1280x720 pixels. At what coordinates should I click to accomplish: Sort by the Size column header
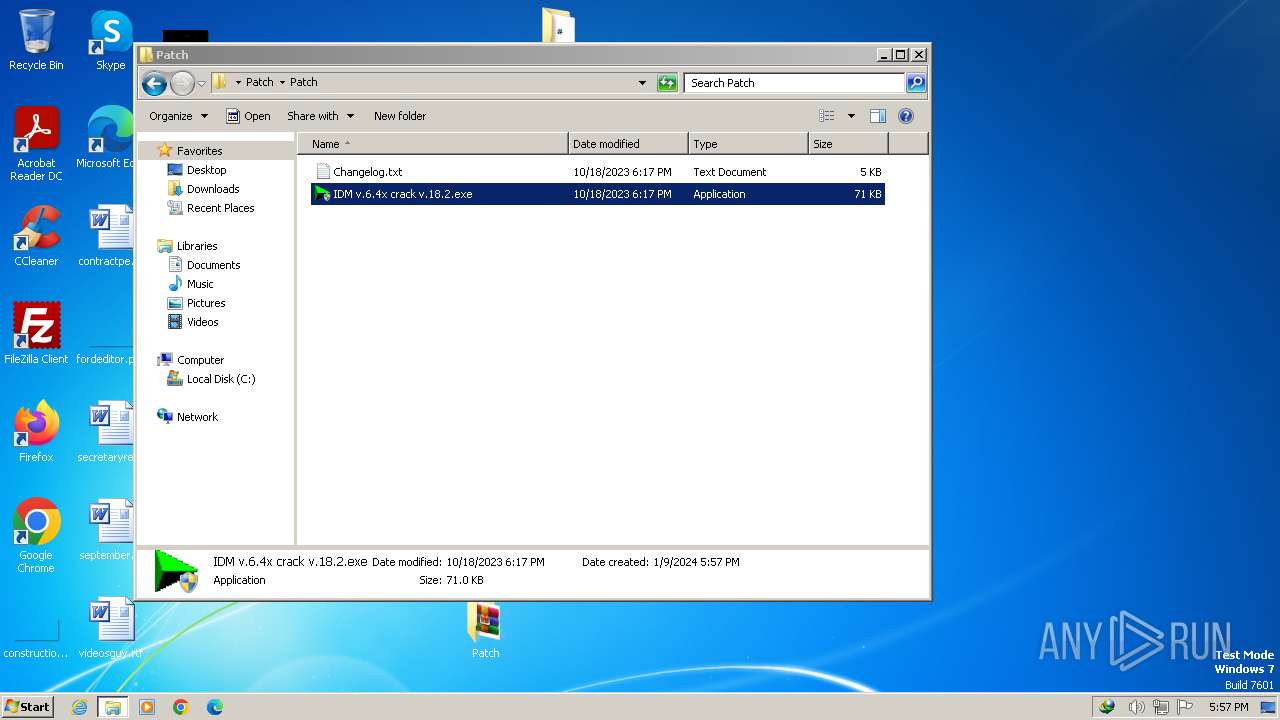point(848,144)
